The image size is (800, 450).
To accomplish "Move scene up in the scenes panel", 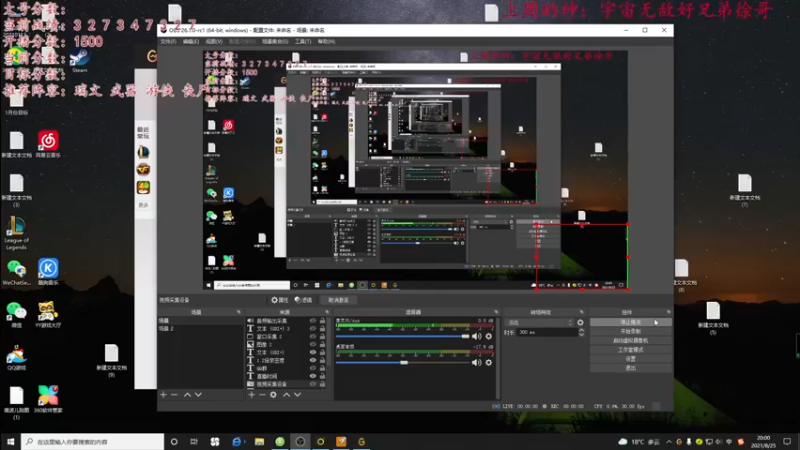I will coord(187,394).
